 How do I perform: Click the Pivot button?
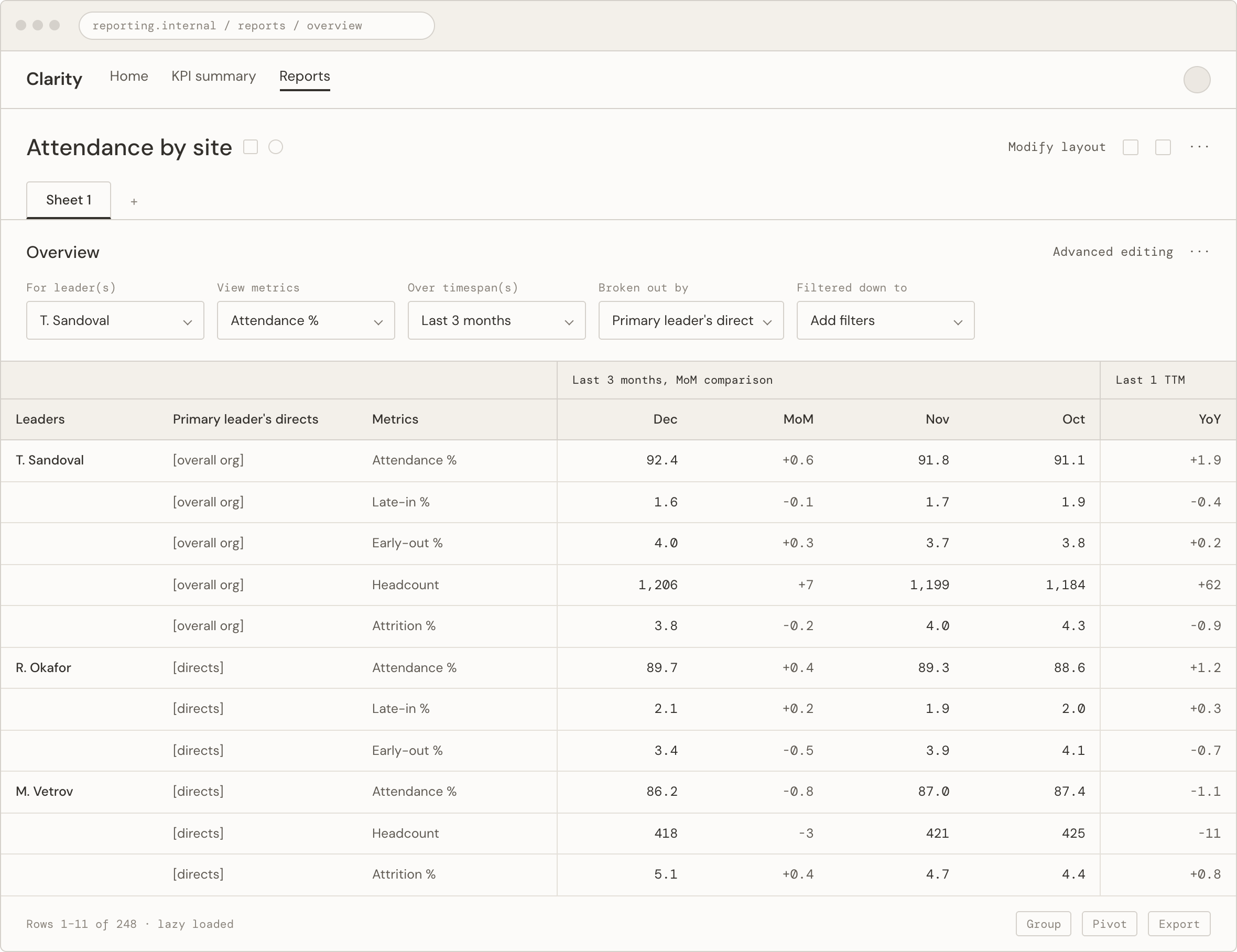1109,924
